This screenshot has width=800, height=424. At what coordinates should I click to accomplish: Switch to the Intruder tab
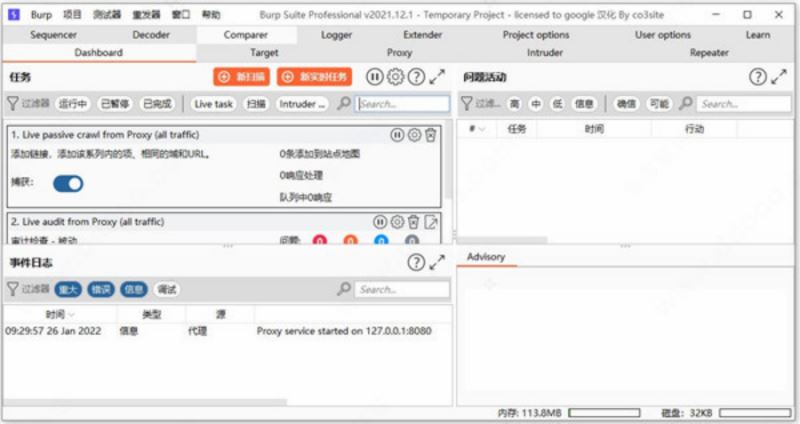coord(544,53)
